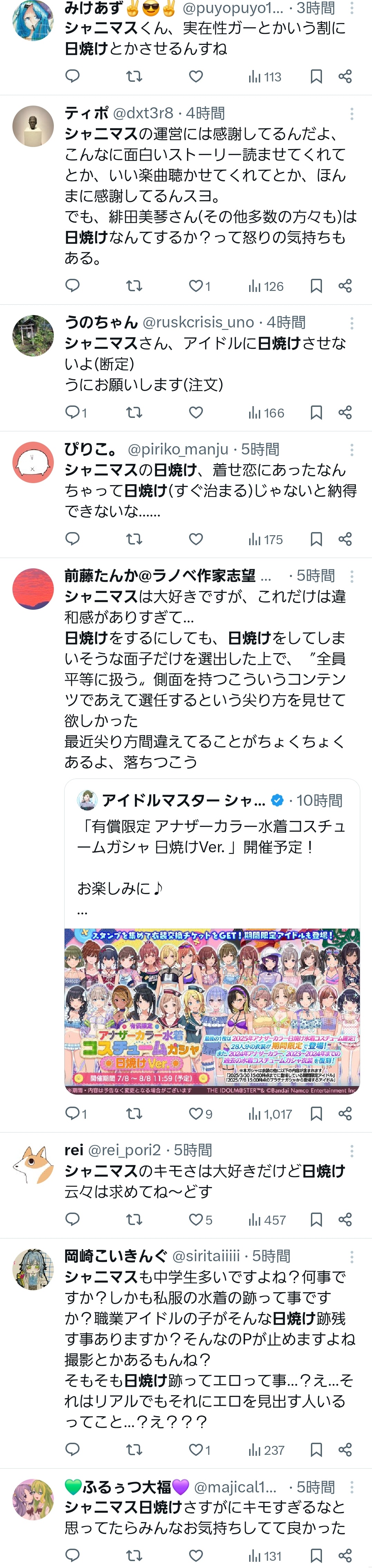Retweet ぴりこ。's tweet

134,539
